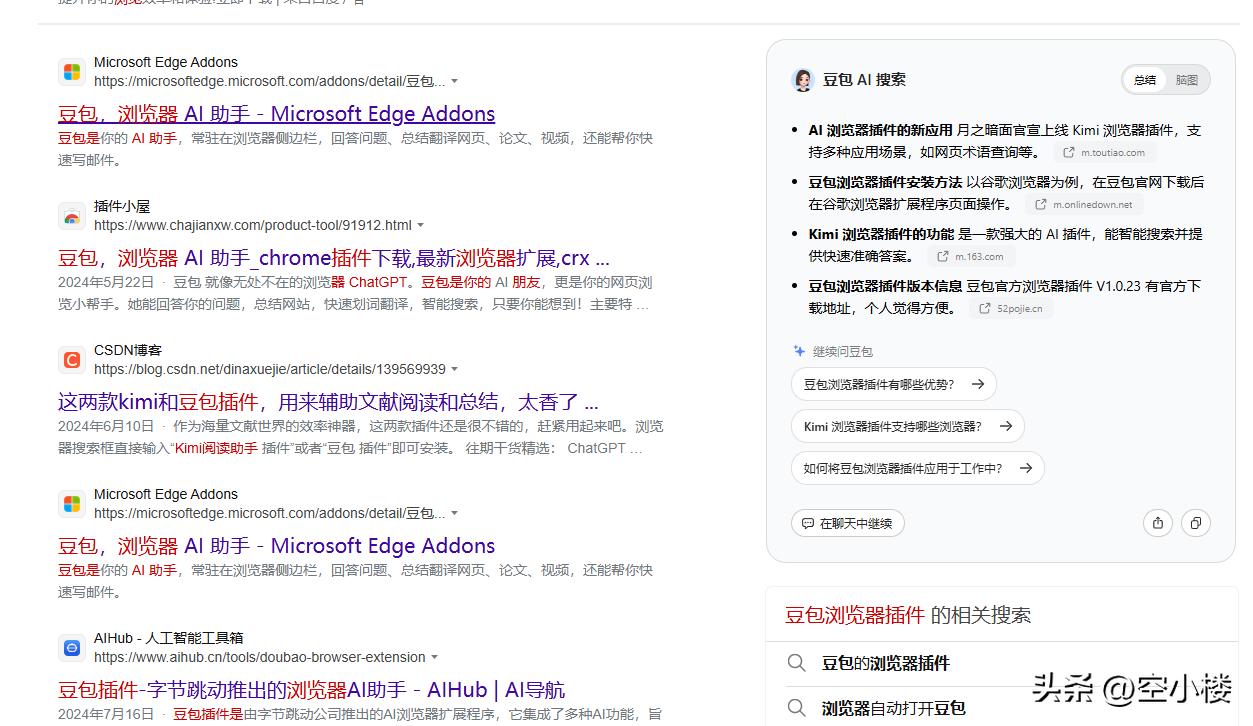1253x726 pixels.
Task: Select related search 浏览器自动打开豆包
Action: [x=893, y=708]
